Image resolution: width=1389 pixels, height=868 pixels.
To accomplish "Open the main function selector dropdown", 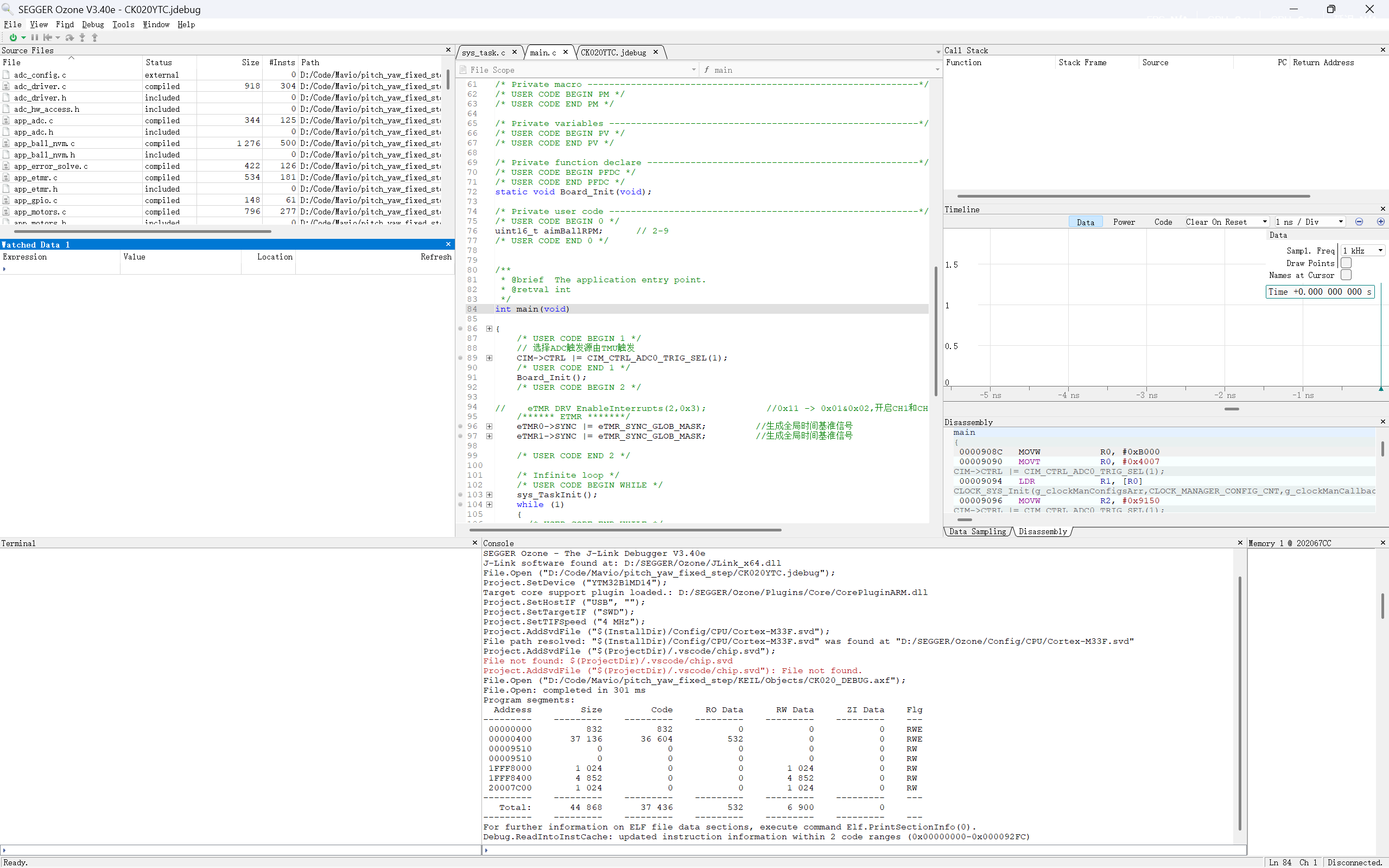I will pyautogui.click(x=820, y=70).
